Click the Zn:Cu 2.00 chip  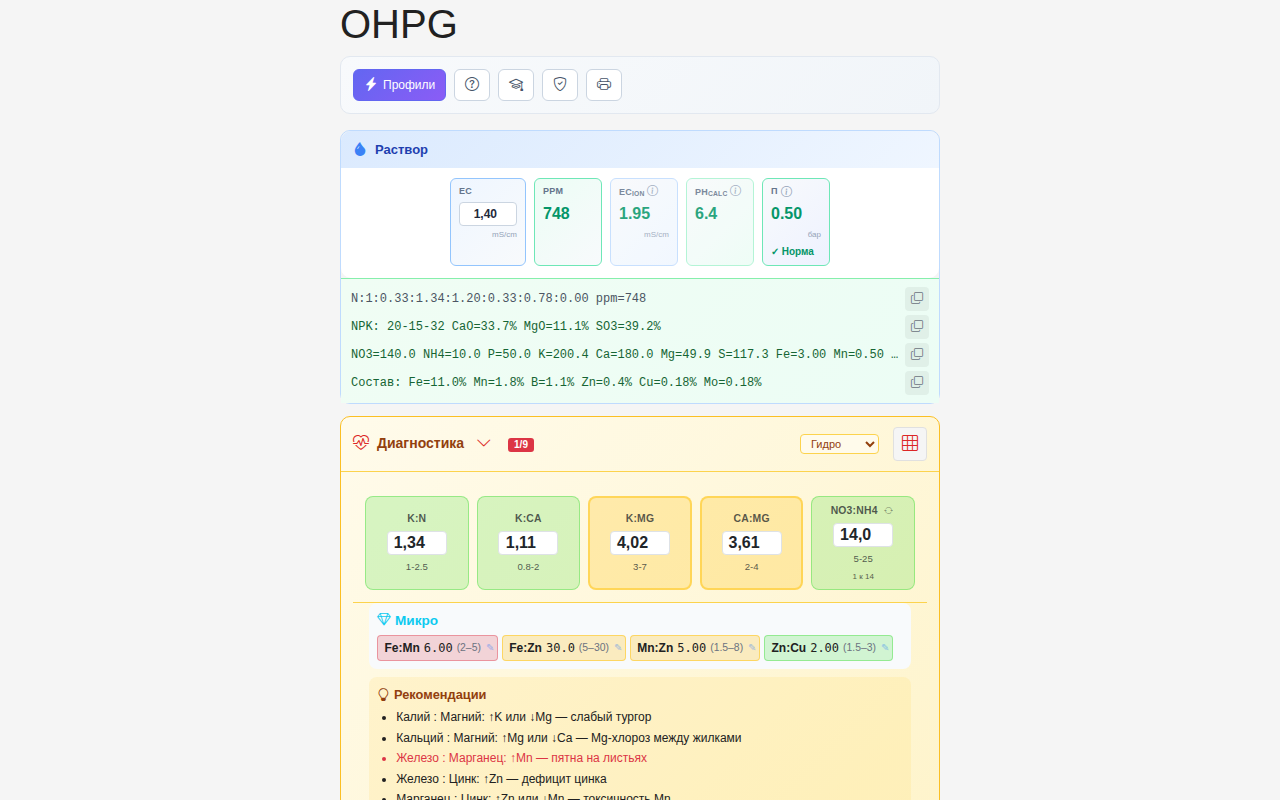click(828, 648)
